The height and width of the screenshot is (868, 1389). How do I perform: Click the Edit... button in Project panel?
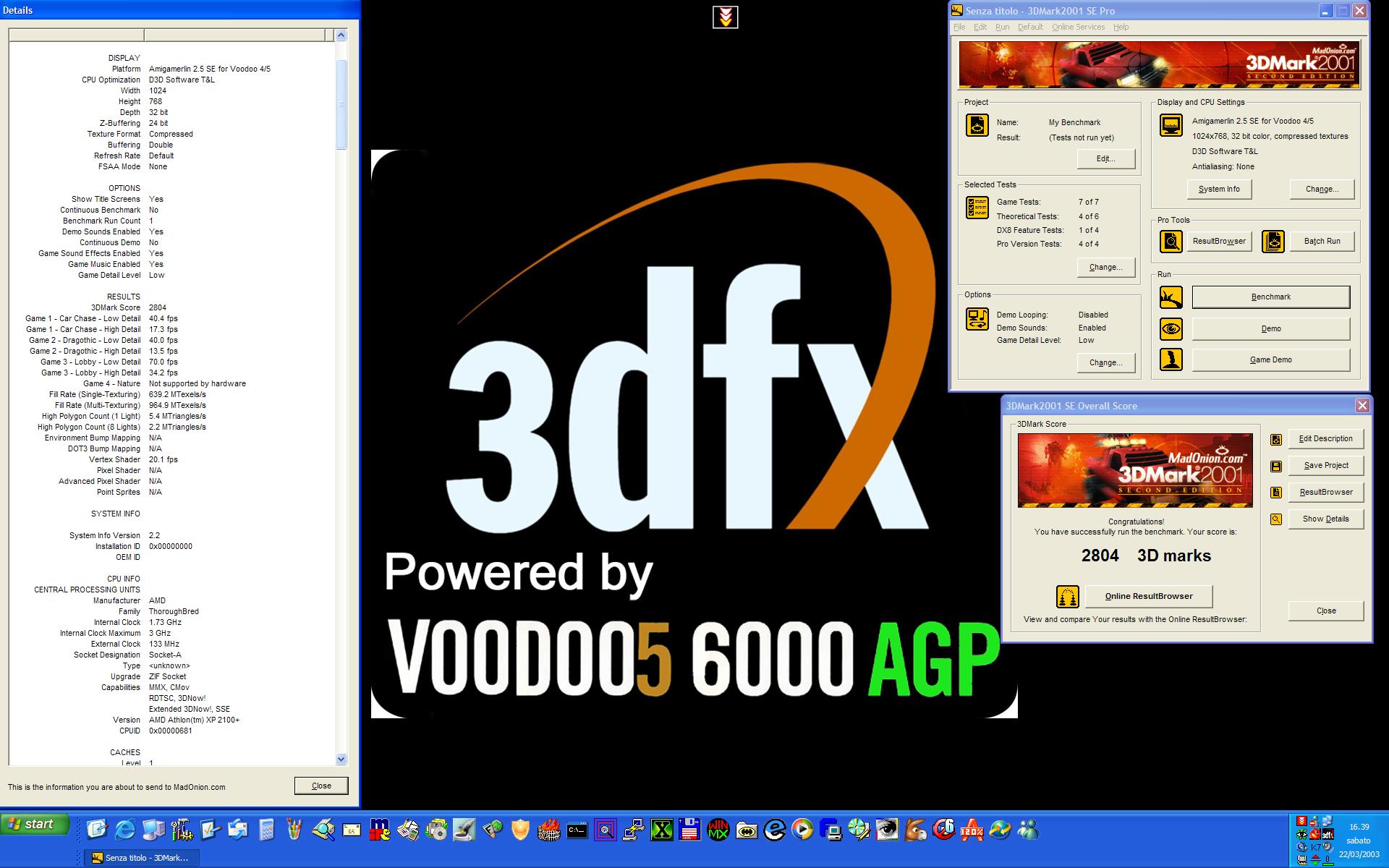pos(1105,159)
